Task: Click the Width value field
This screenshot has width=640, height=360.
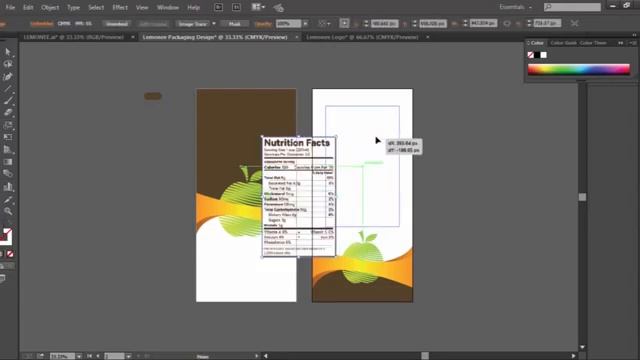Action: [x=483, y=23]
